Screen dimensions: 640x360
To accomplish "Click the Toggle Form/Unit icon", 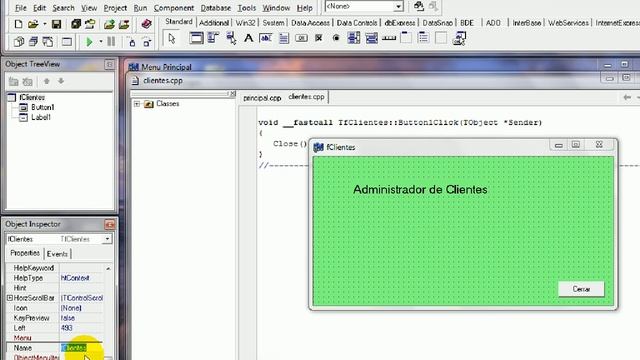I will point(48,41).
